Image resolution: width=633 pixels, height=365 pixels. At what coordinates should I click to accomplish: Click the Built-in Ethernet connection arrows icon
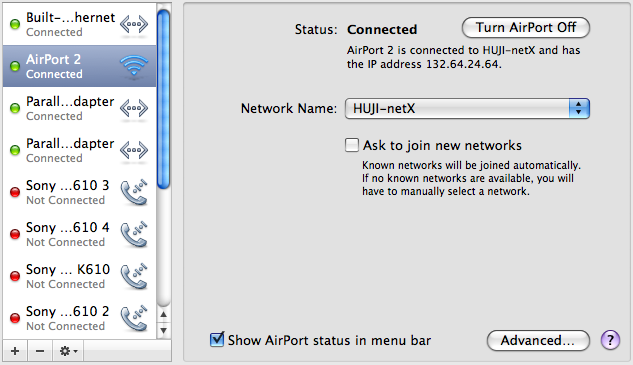pos(134,24)
